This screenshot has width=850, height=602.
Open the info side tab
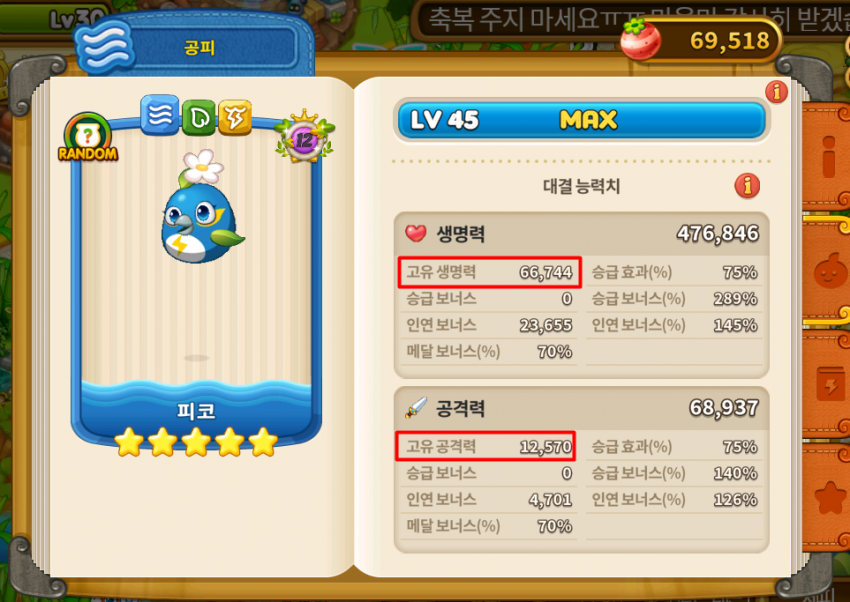825,157
